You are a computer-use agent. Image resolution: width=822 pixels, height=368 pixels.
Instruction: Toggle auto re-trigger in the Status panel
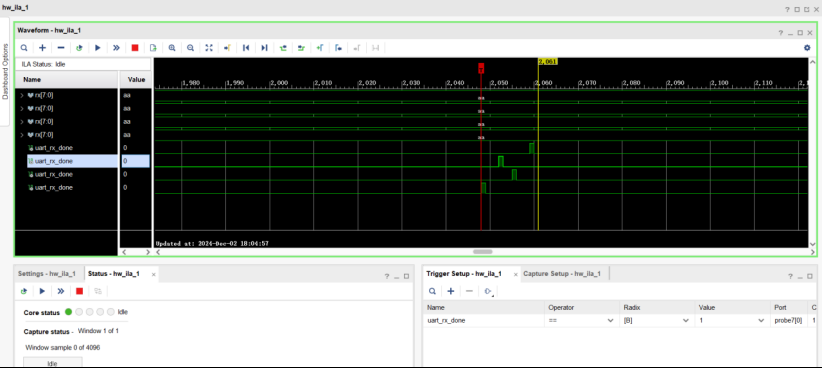point(24,291)
